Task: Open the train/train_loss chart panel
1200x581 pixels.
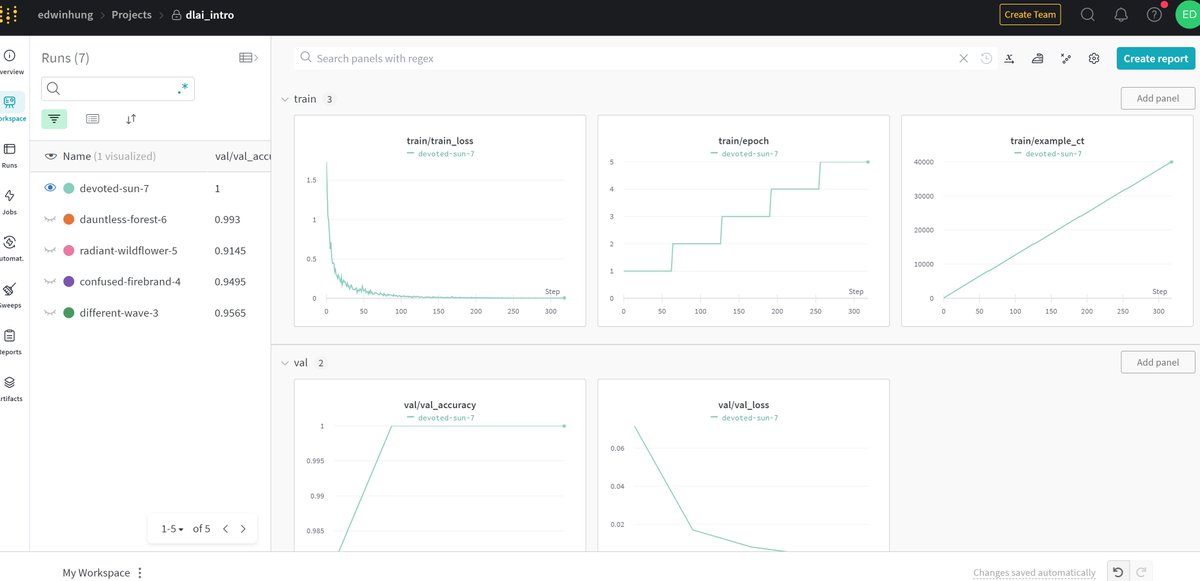Action: tap(439, 220)
